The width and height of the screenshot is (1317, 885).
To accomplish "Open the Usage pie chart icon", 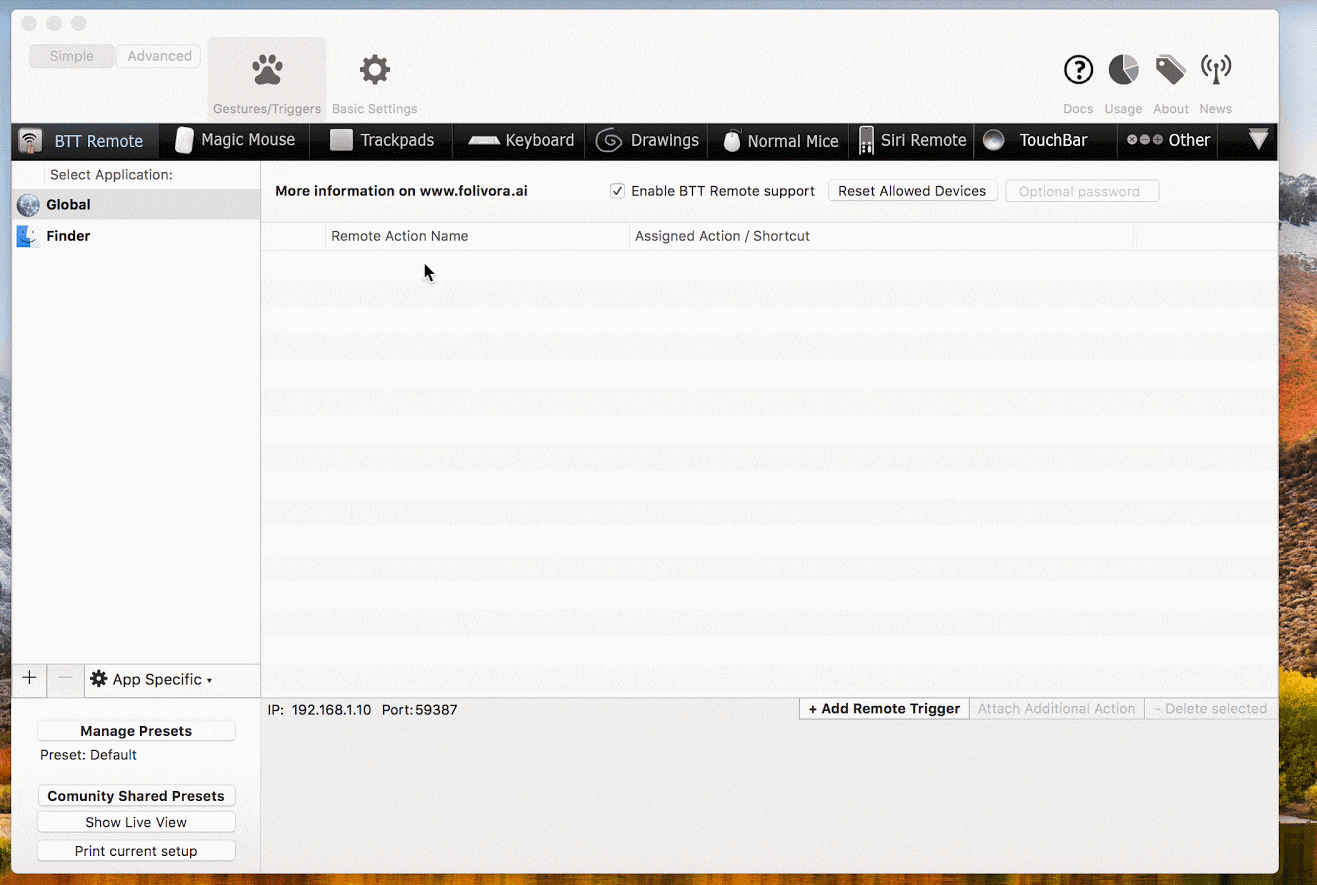I will pyautogui.click(x=1123, y=70).
